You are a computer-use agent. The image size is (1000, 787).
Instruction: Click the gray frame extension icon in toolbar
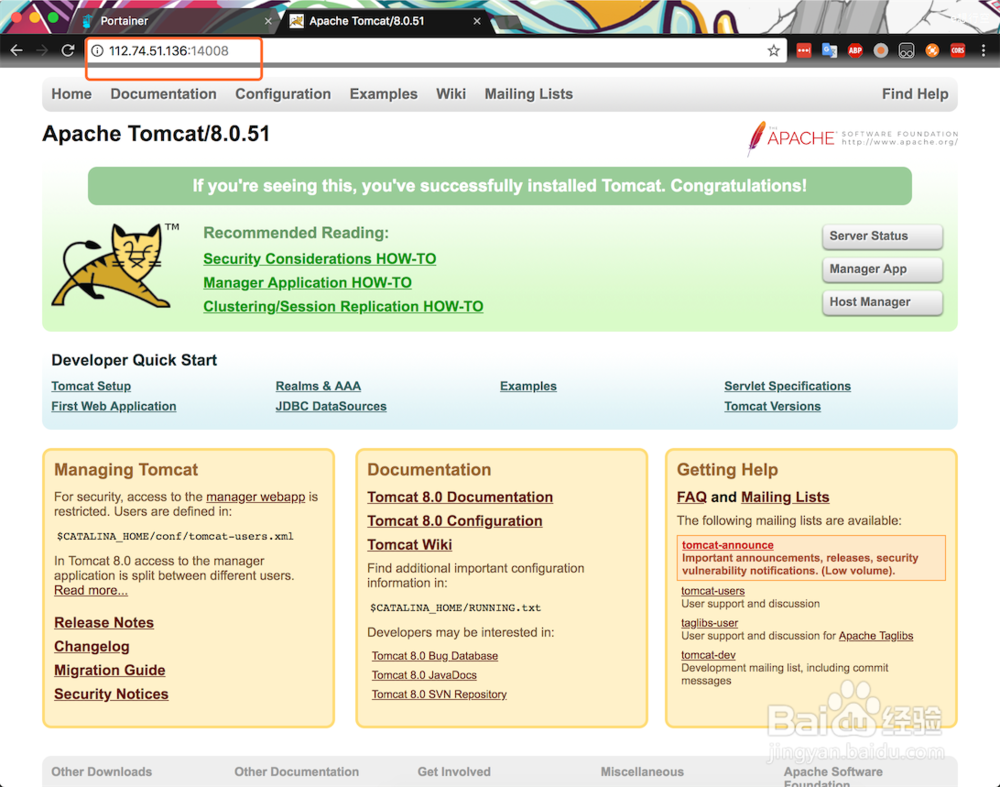pos(906,50)
